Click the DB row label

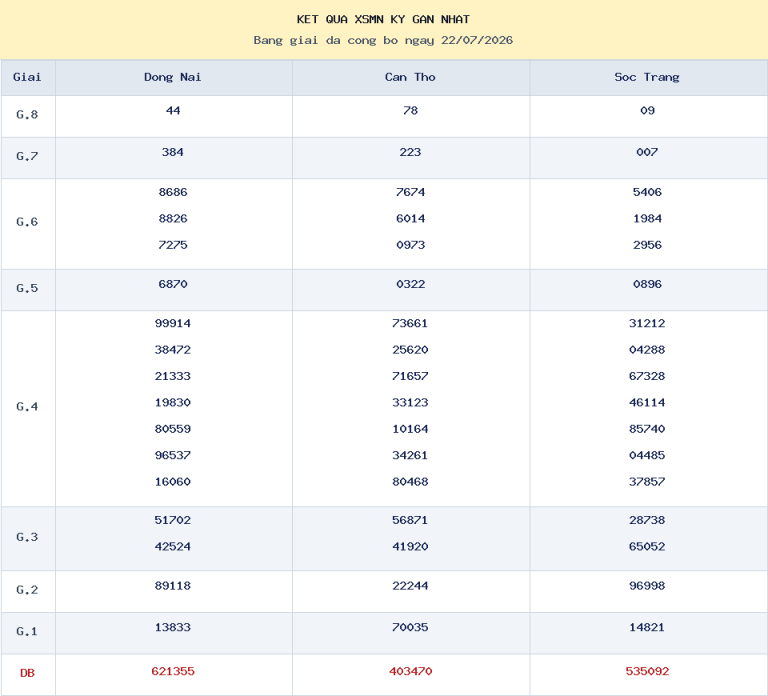click(27, 673)
